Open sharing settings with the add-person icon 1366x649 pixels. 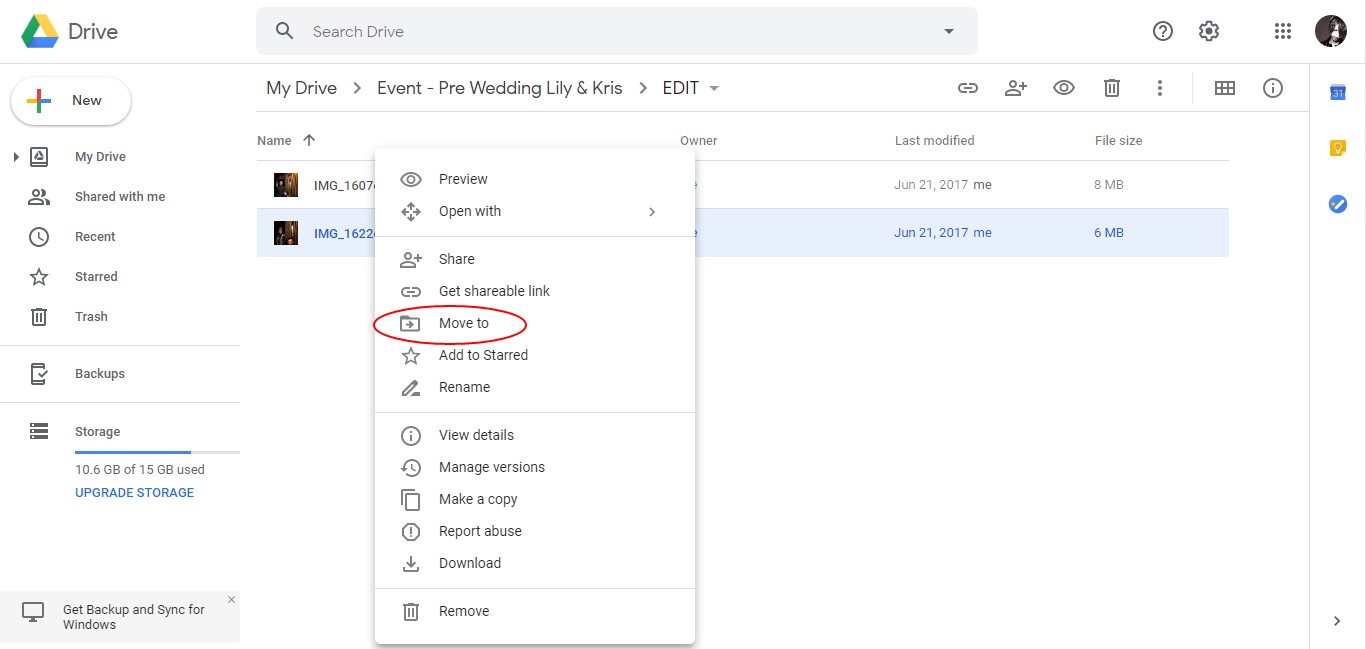tap(1015, 88)
